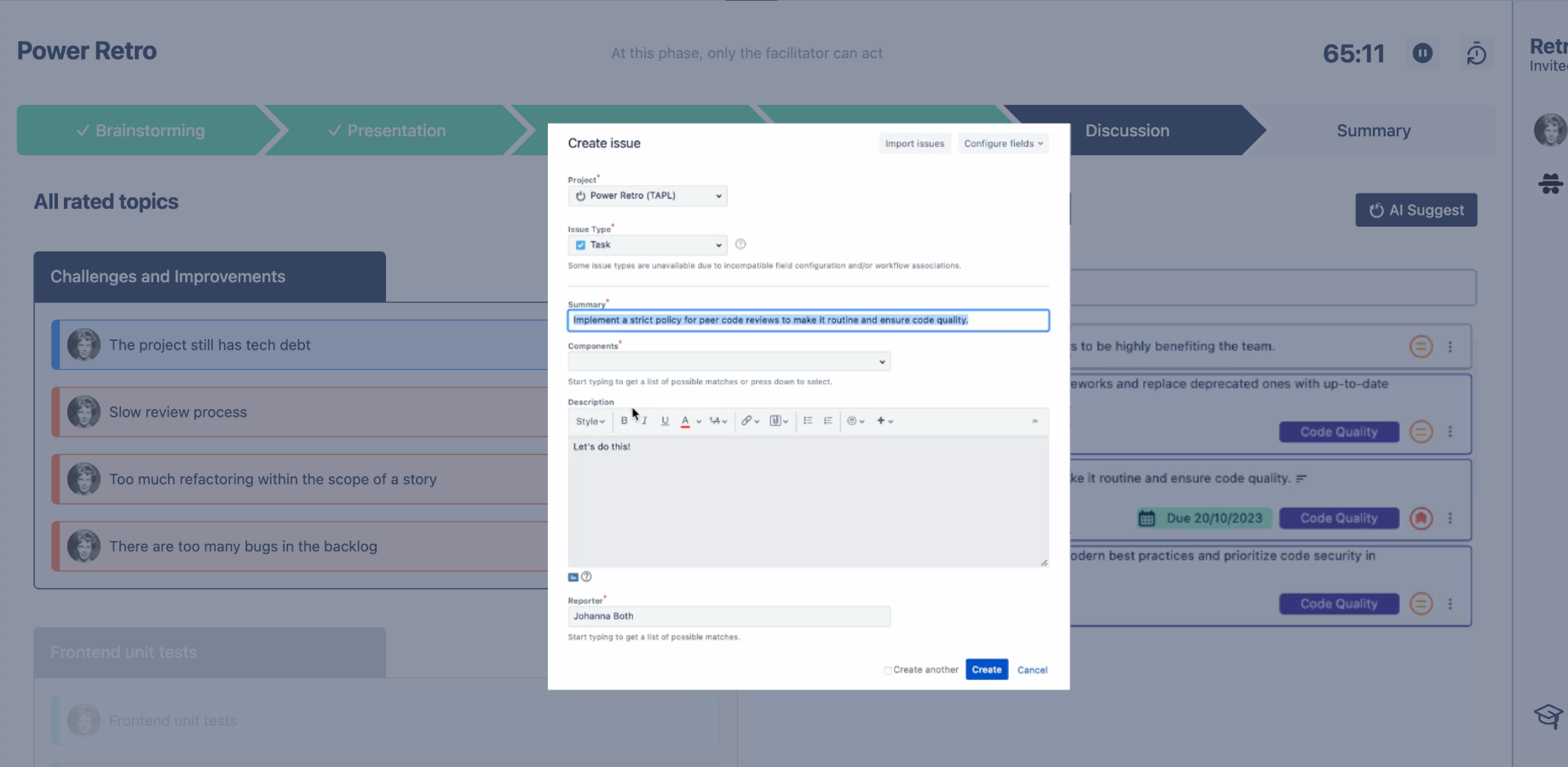Open the timer history clock icon
This screenshot has height=767, width=1568.
[1476, 55]
